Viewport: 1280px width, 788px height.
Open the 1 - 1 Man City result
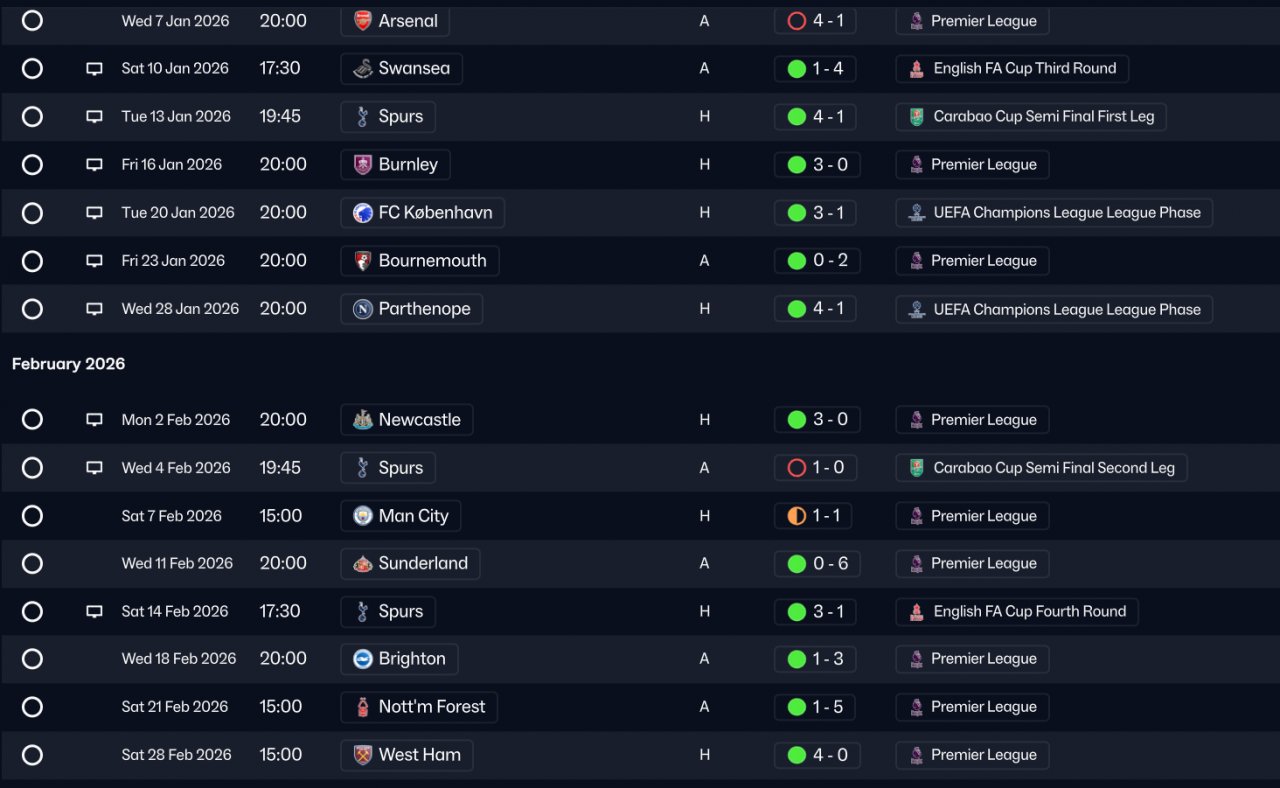815,516
